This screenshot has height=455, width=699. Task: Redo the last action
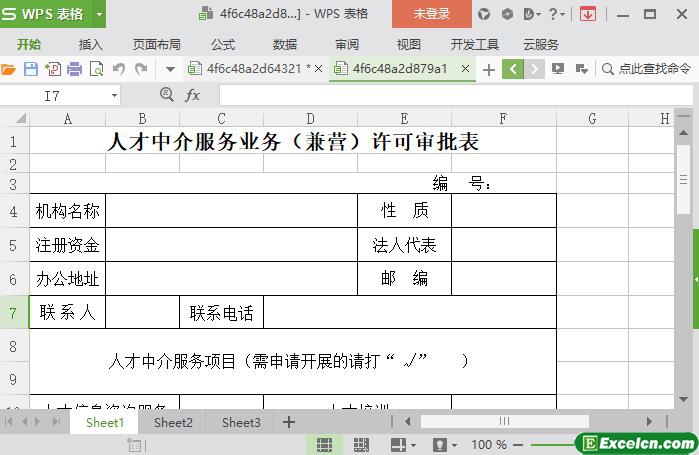pyautogui.click(x=141, y=69)
